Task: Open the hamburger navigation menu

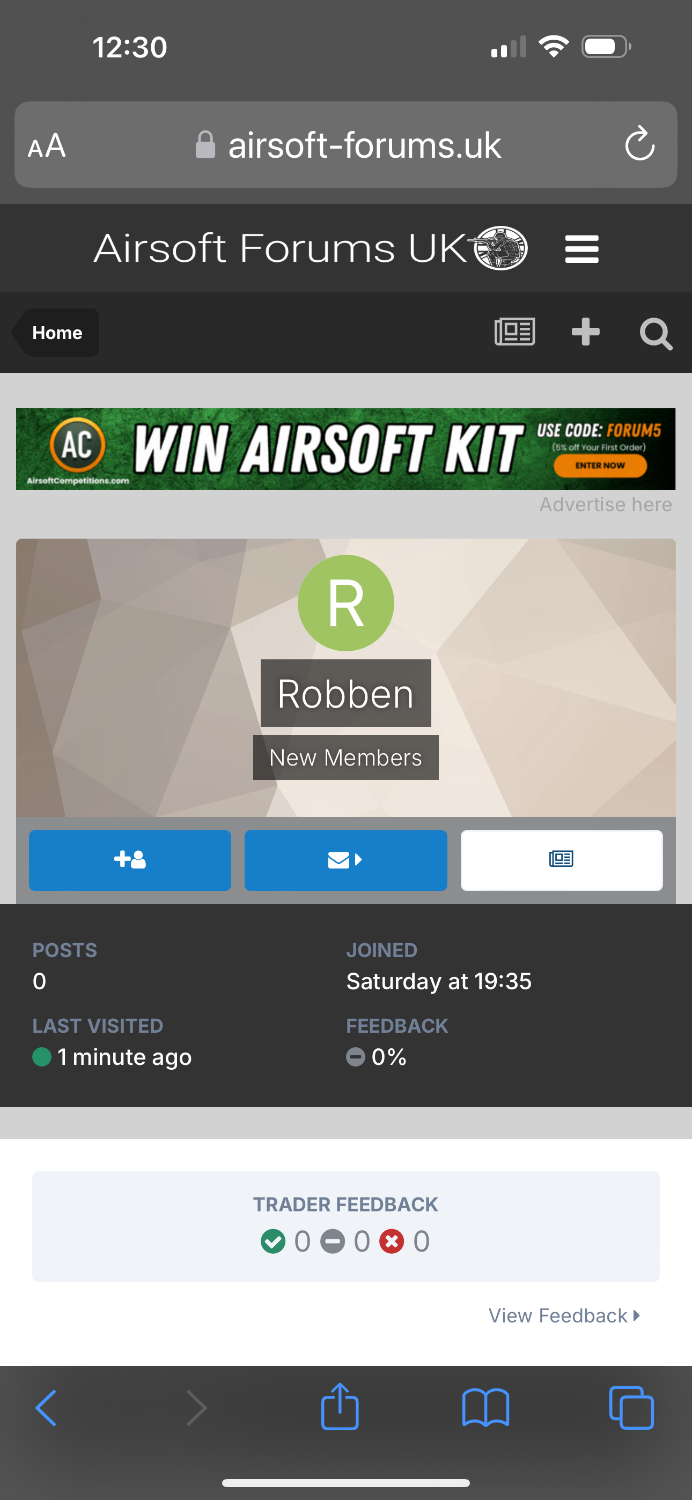Action: point(582,249)
